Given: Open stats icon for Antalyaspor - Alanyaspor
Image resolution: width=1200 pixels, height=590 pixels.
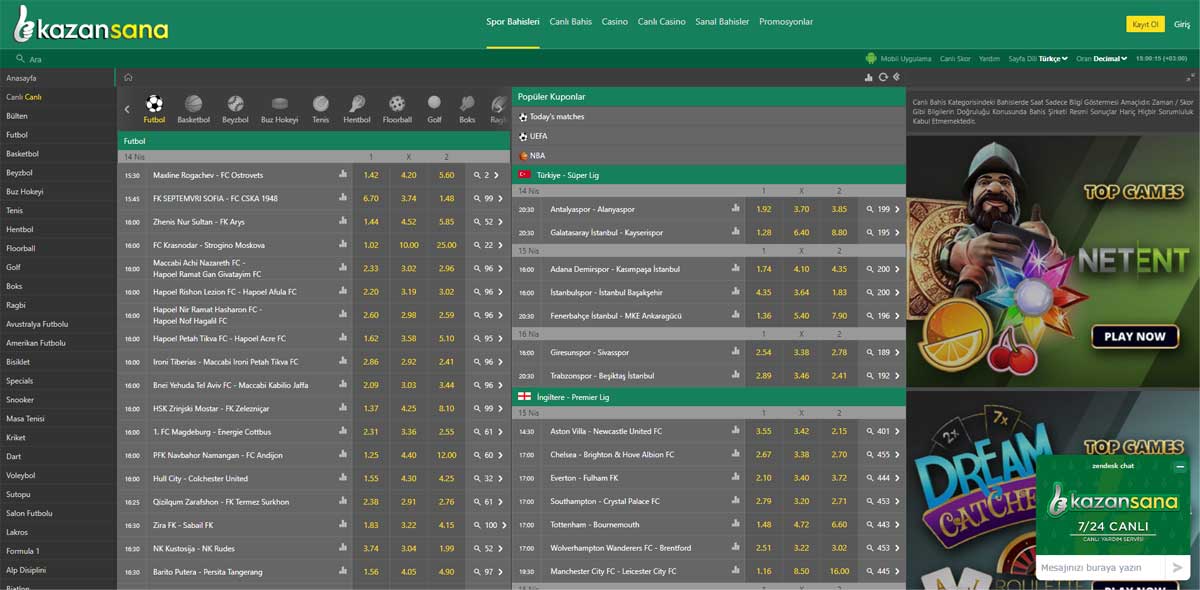Looking at the screenshot, I should [x=736, y=208].
